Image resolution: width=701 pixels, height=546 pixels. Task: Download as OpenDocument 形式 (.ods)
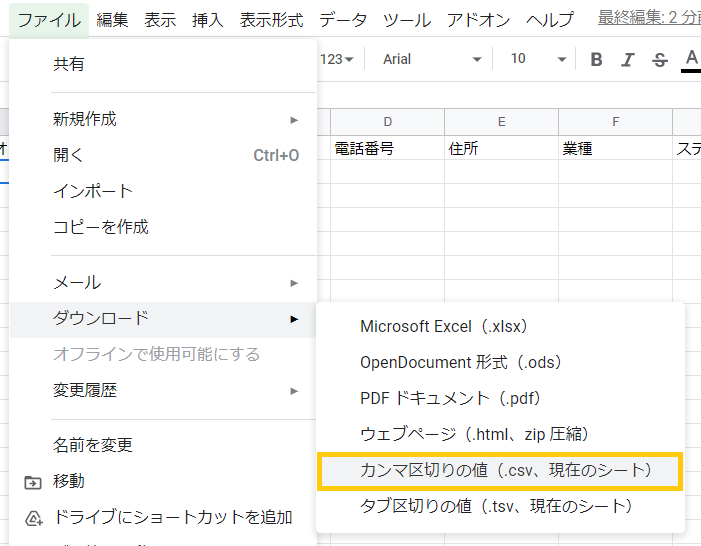[x=500, y=362]
